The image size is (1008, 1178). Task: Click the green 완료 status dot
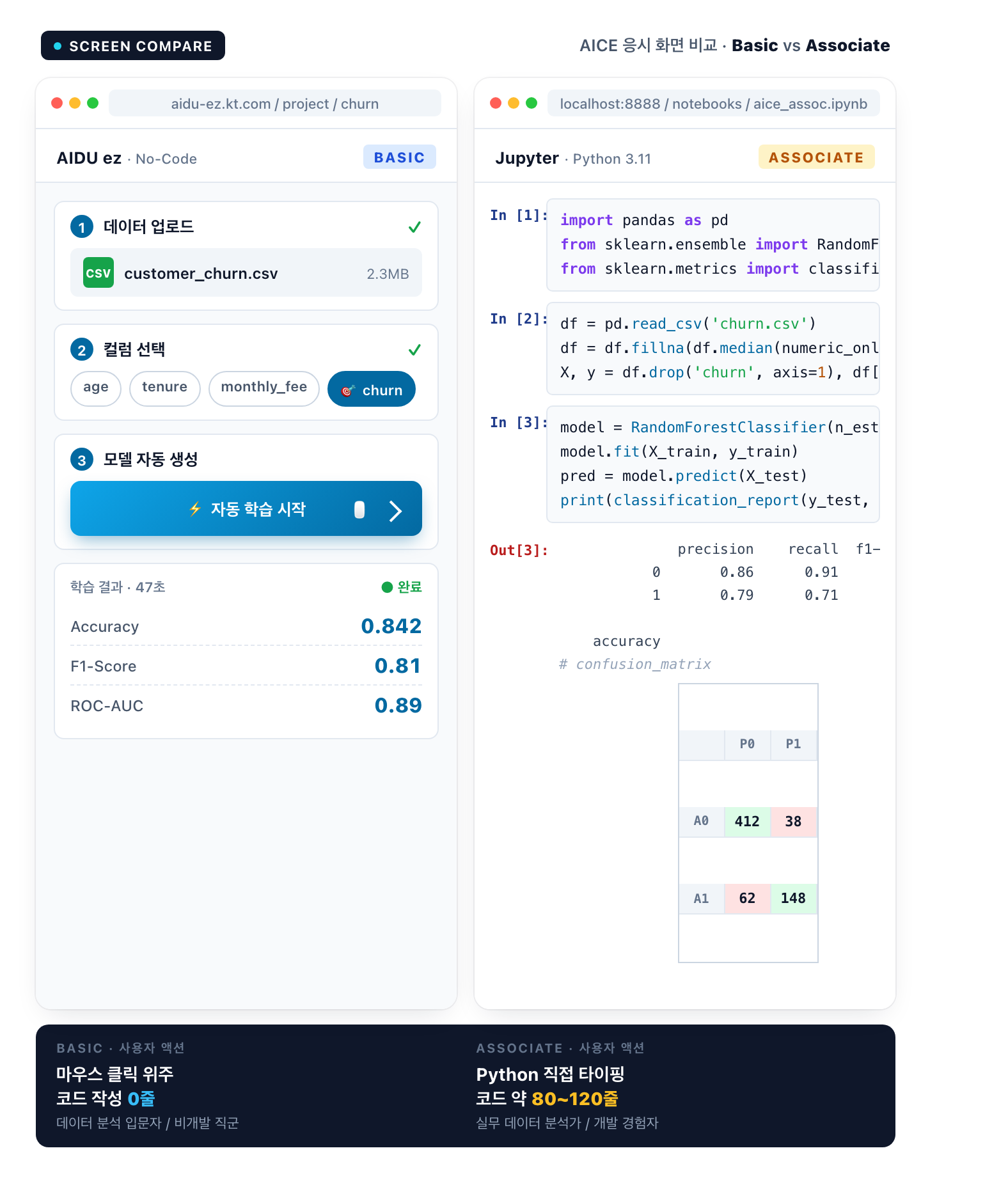pos(387,587)
